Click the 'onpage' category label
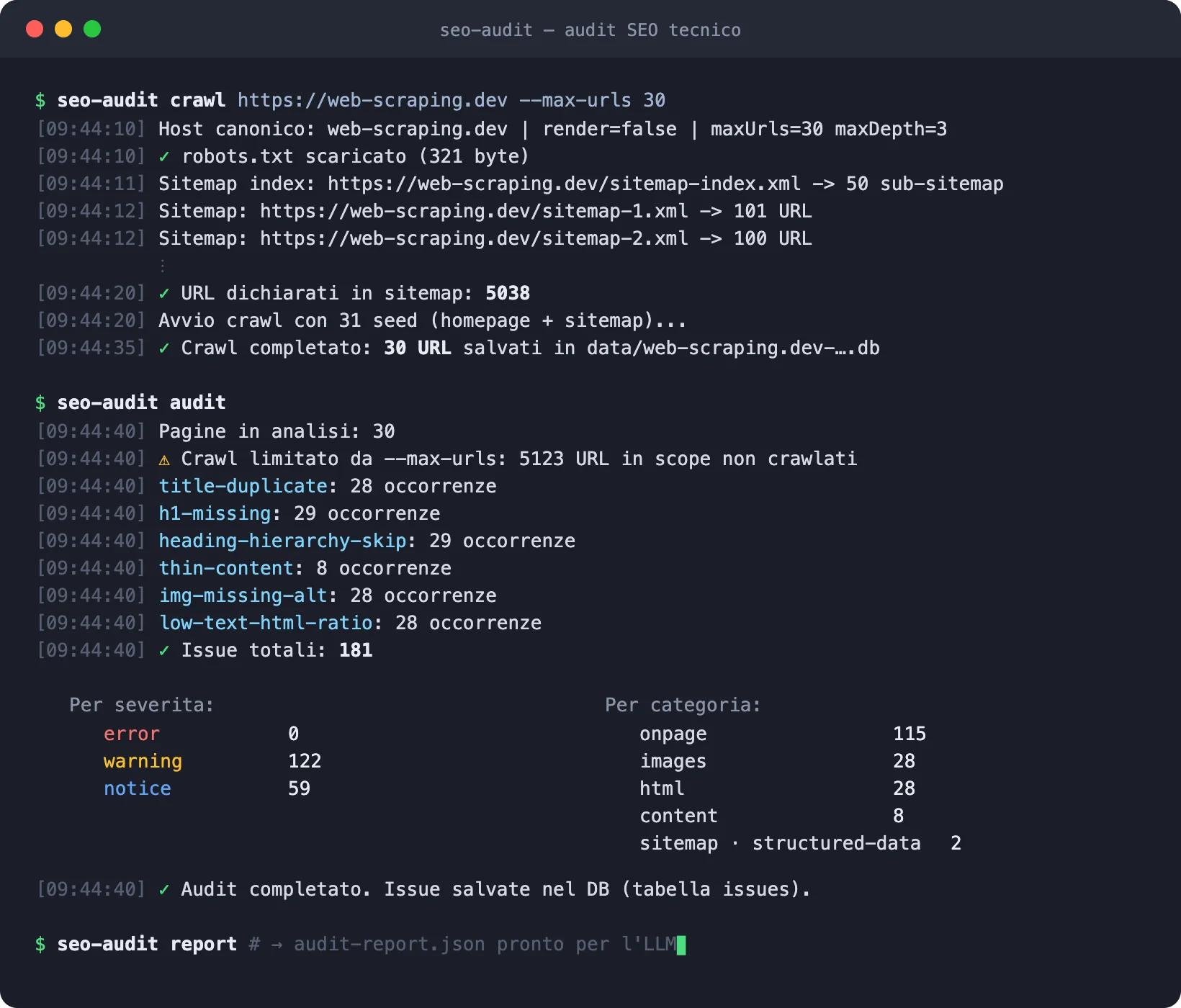The height and width of the screenshot is (1008, 1181). pyautogui.click(x=673, y=734)
